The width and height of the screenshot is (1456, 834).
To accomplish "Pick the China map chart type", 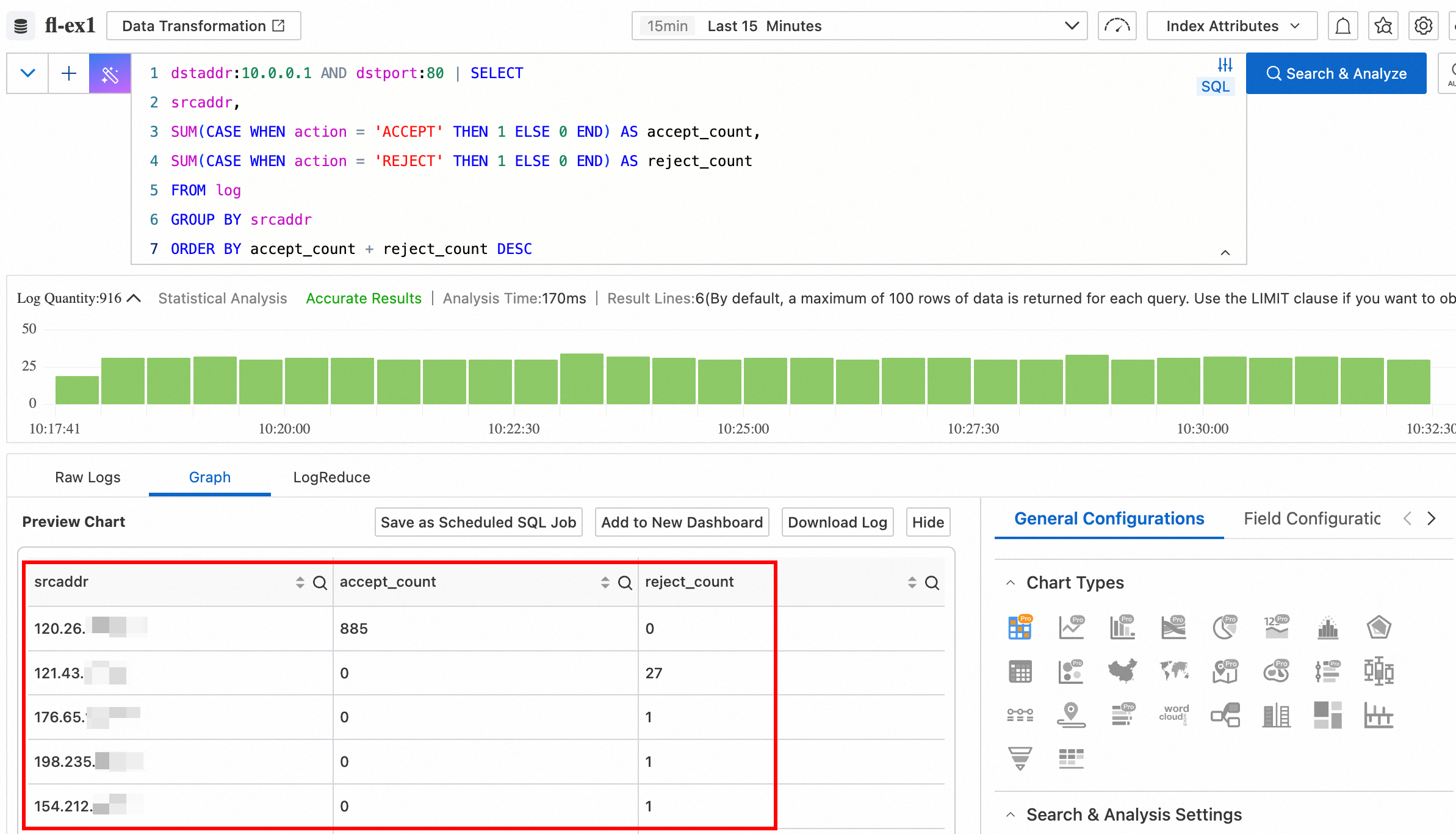I will tap(1122, 672).
